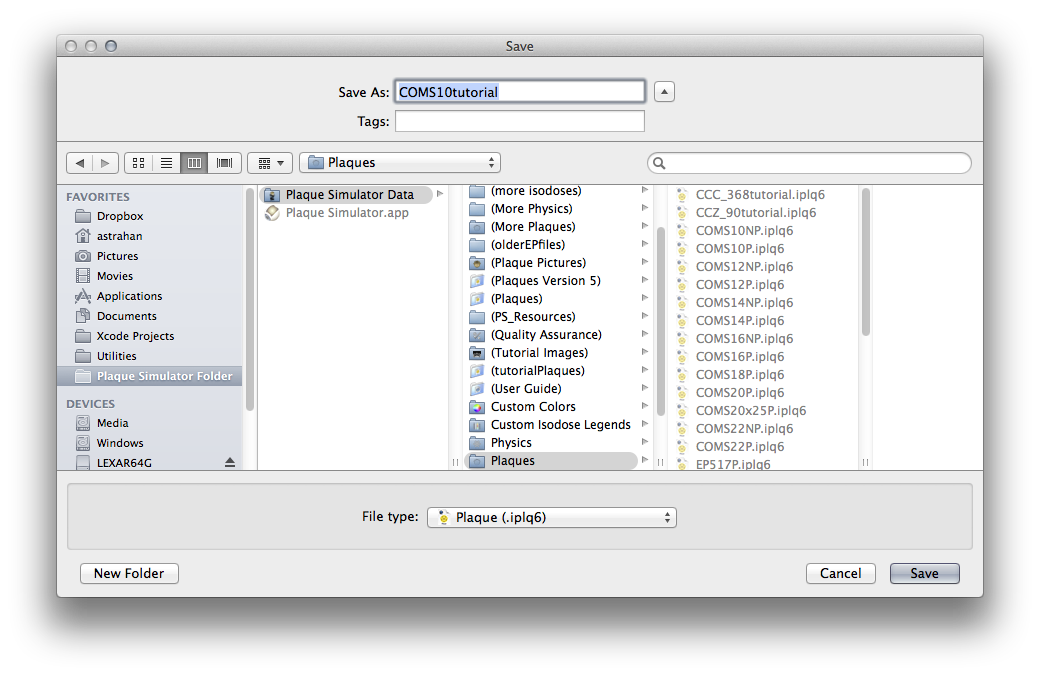
Task: Click the back navigation arrow
Action: [x=79, y=163]
